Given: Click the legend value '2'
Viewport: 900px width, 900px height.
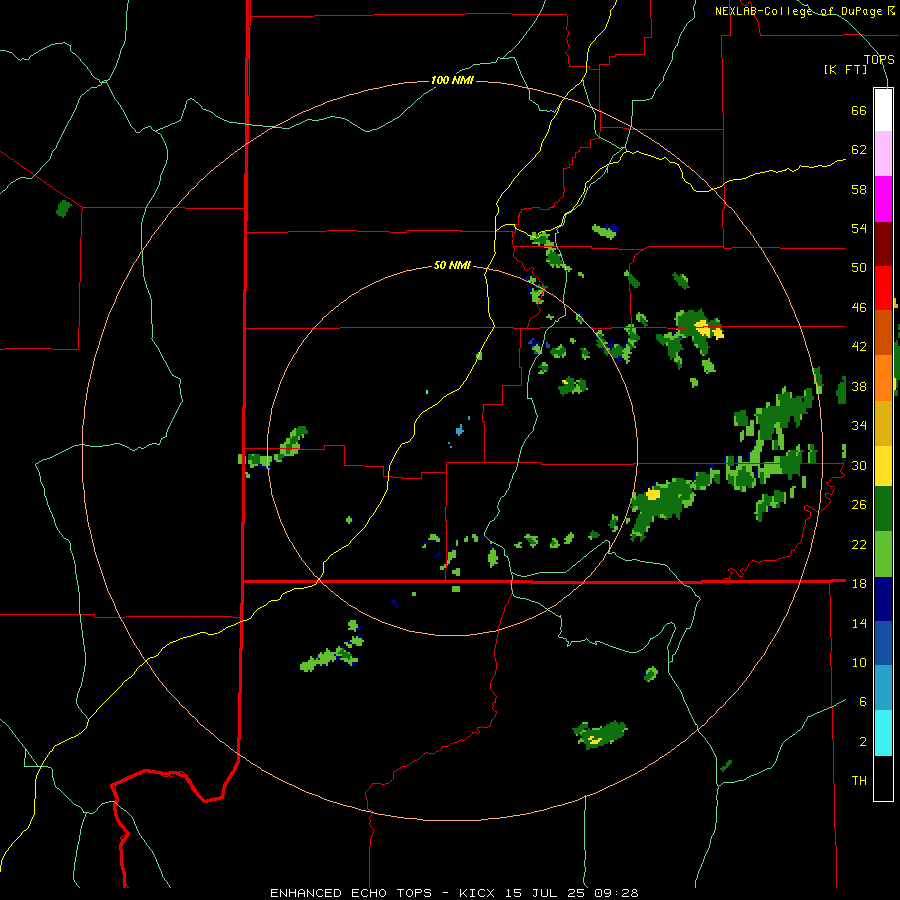Looking at the screenshot, I should [862, 742].
